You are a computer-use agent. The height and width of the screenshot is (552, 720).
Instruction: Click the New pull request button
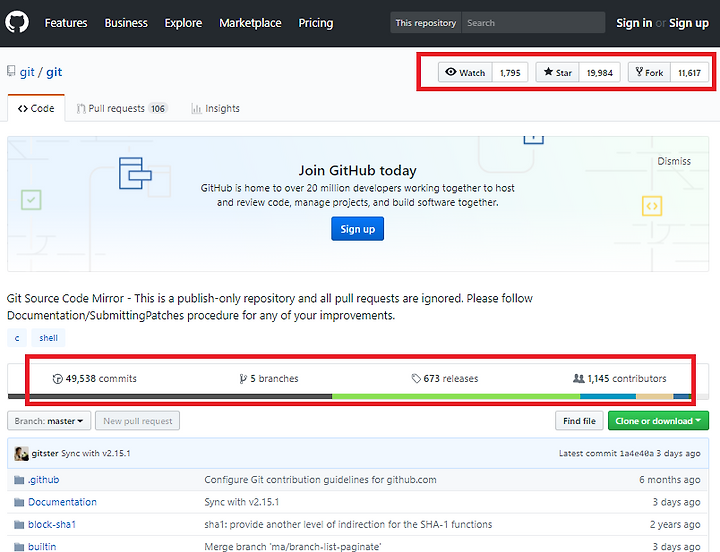pyautogui.click(x=137, y=421)
